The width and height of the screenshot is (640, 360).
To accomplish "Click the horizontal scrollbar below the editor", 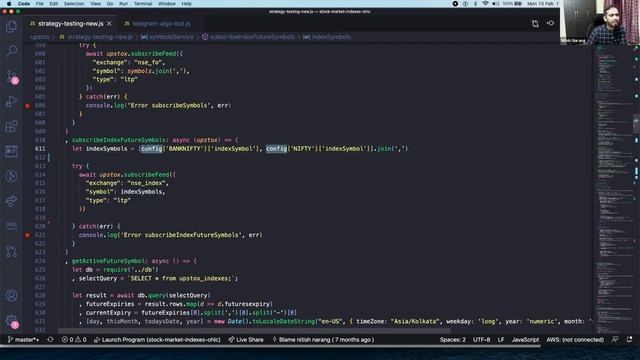I will tap(254, 331).
